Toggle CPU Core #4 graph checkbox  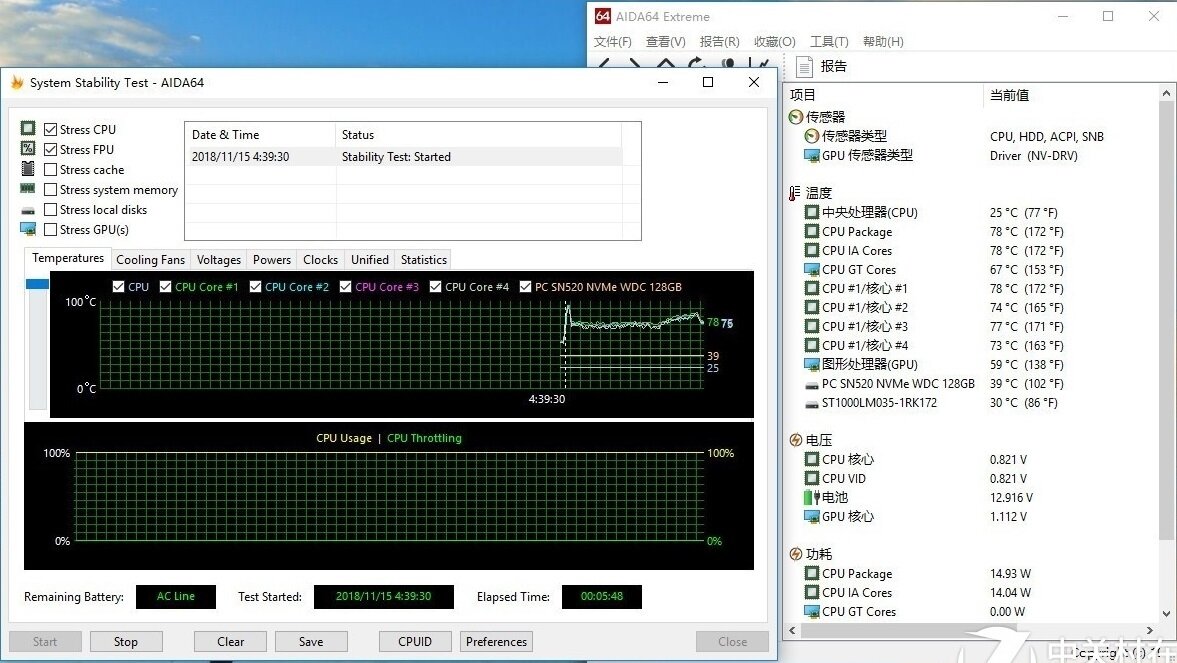(435, 287)
